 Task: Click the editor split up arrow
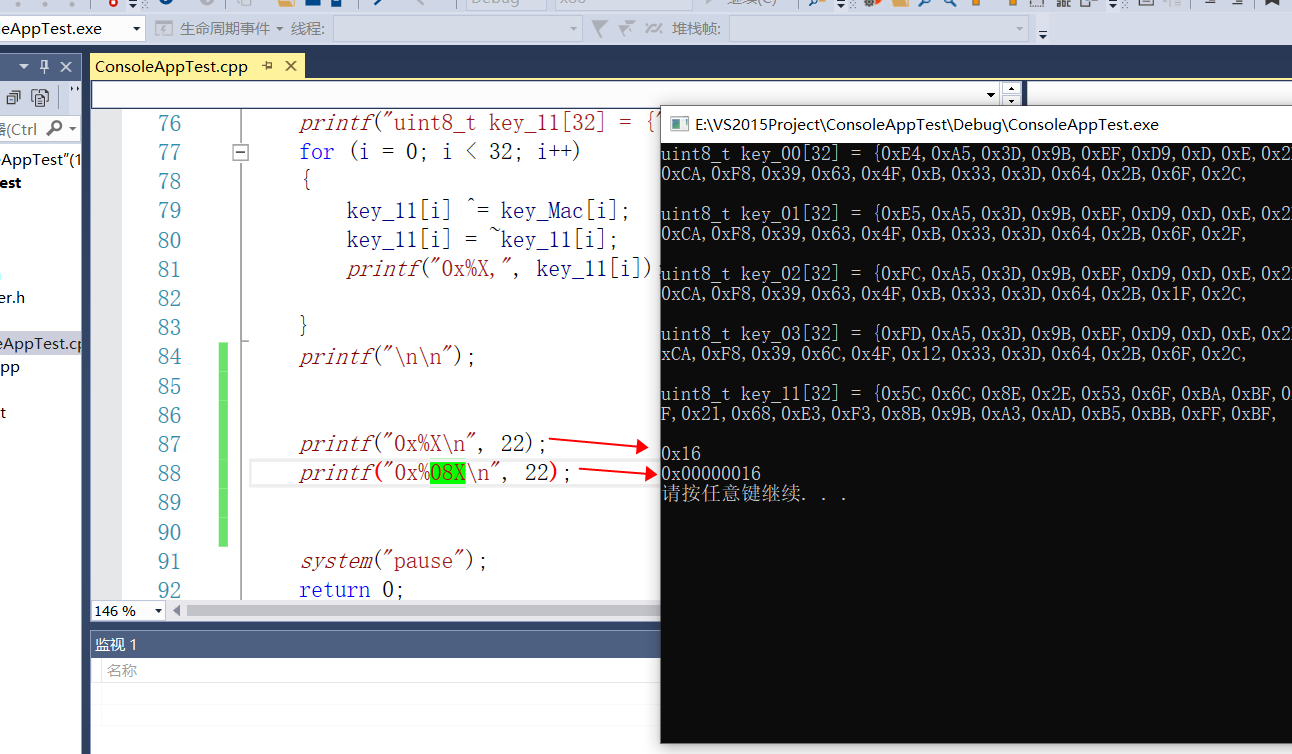click(x=1011, y=89)
